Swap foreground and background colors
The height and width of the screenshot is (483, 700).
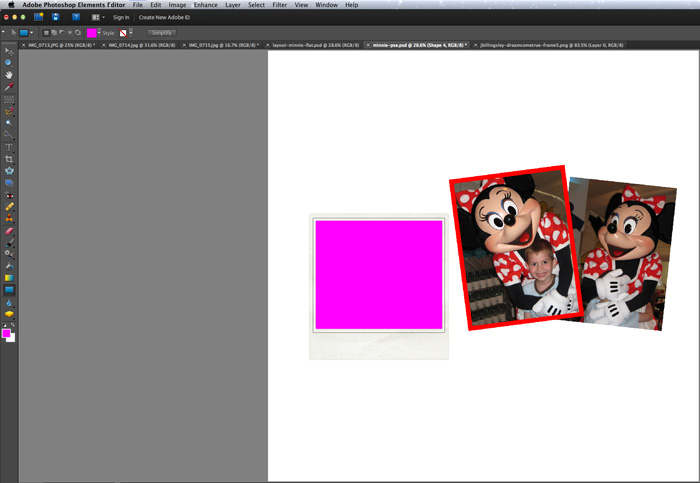[12, 325]
